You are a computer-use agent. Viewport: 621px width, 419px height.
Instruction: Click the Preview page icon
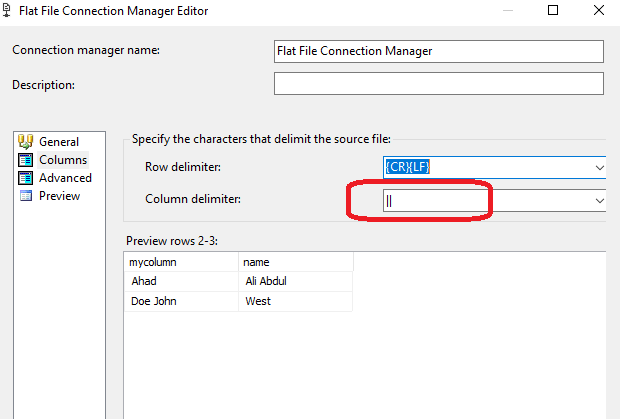pos(26,196)
